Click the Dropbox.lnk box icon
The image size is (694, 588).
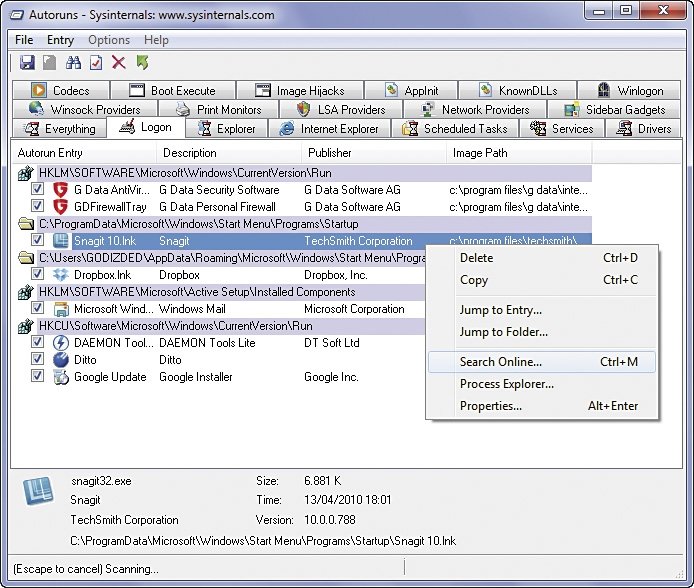tap(60, 275)
